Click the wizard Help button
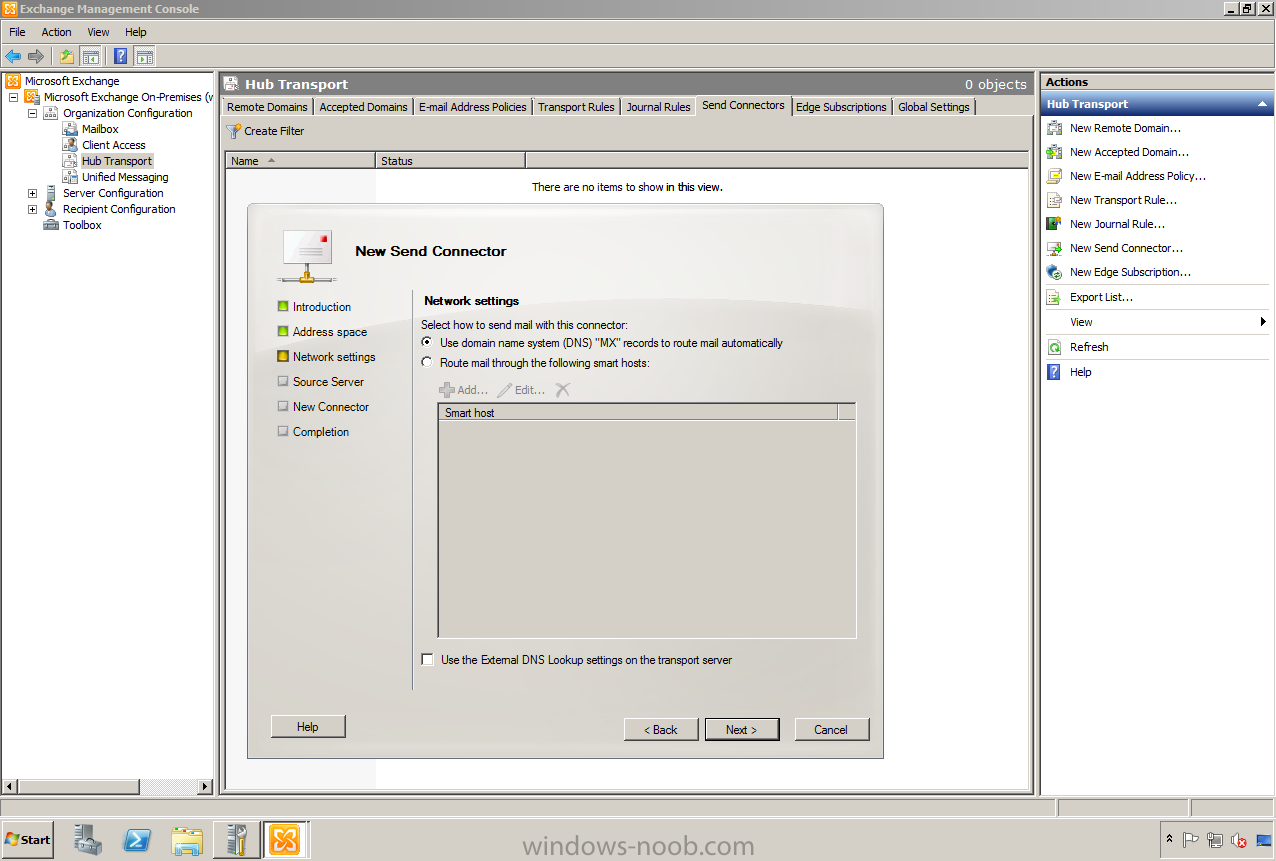The height and width of the screenshot is (861, 1276). click(308, 727)
